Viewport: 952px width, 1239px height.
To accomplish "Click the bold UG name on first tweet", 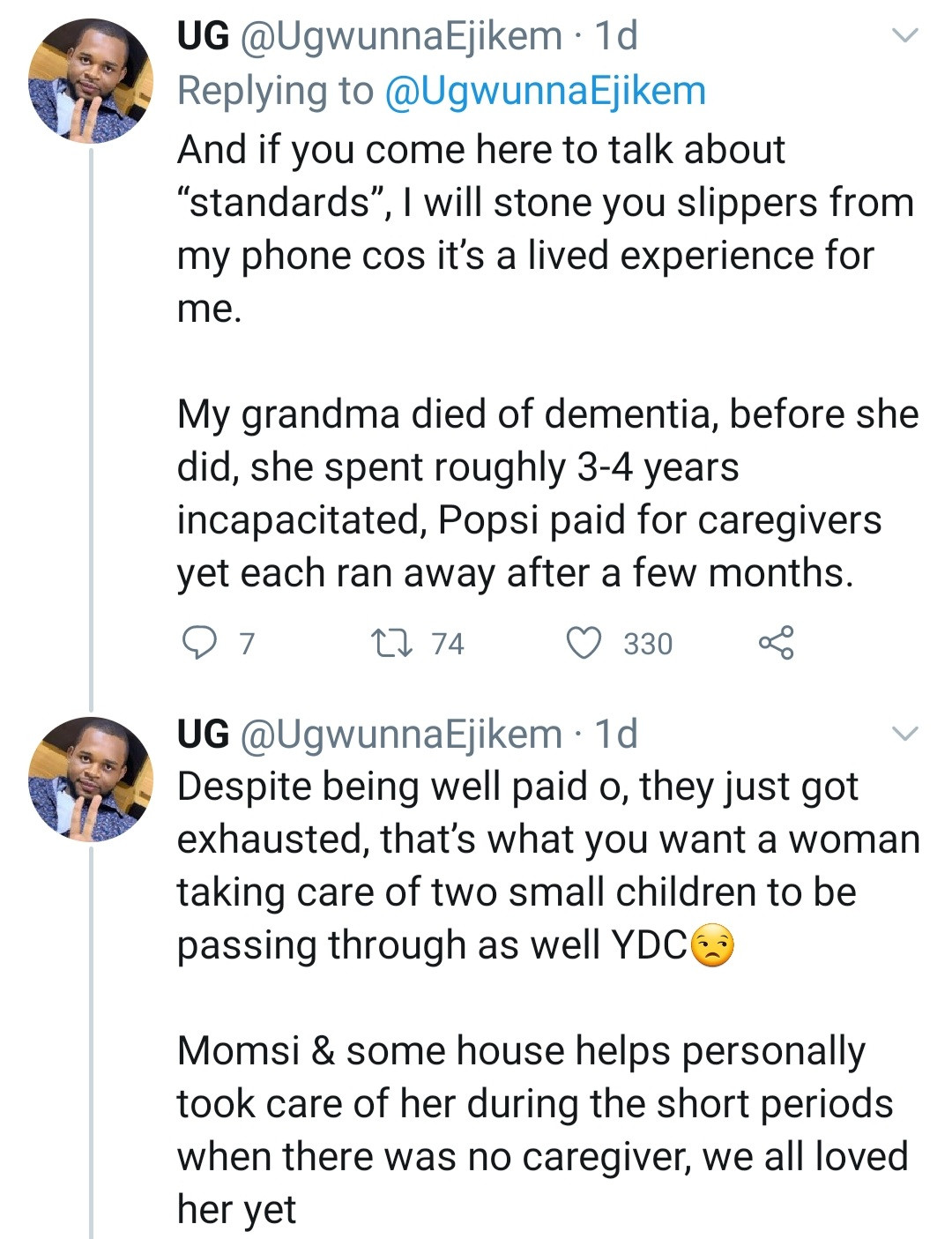I will coord(203,36).
